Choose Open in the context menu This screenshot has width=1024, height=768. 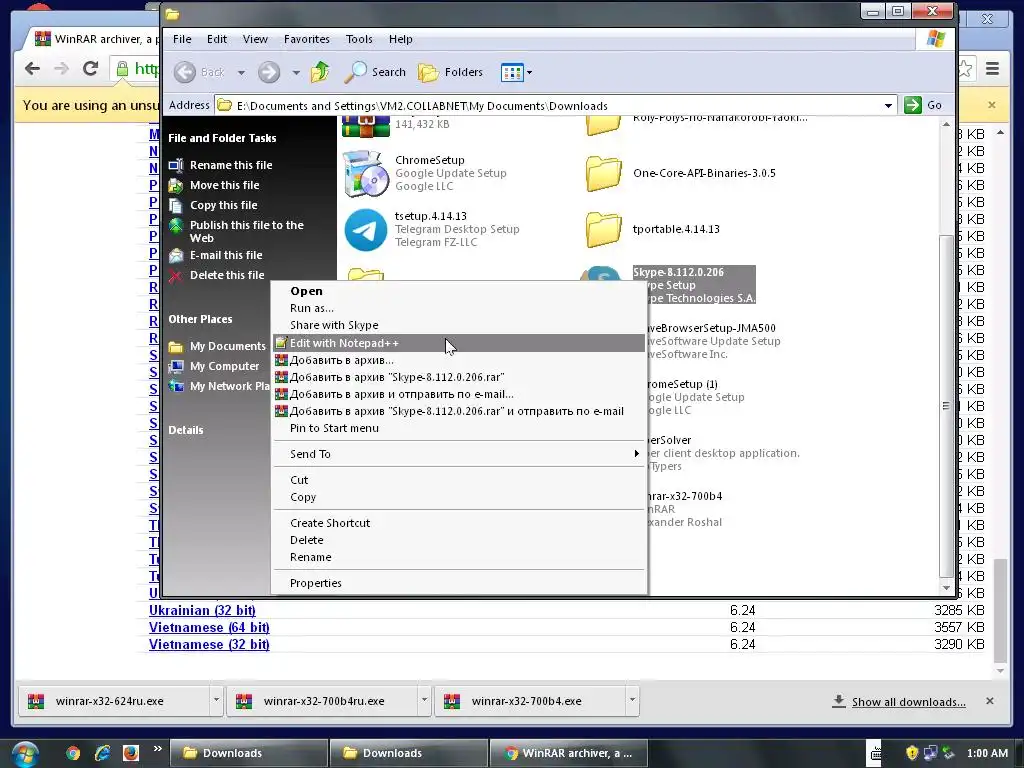pos(459,291)
